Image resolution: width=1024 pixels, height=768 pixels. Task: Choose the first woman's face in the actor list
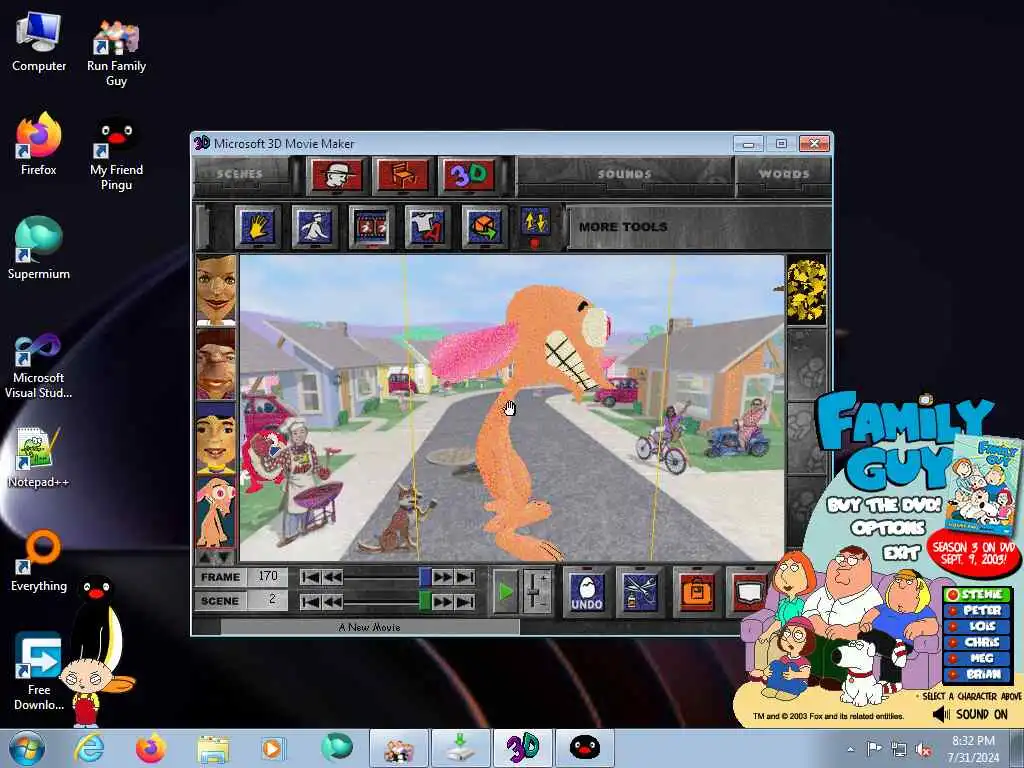pyautogui.click(x=216, y=290)
